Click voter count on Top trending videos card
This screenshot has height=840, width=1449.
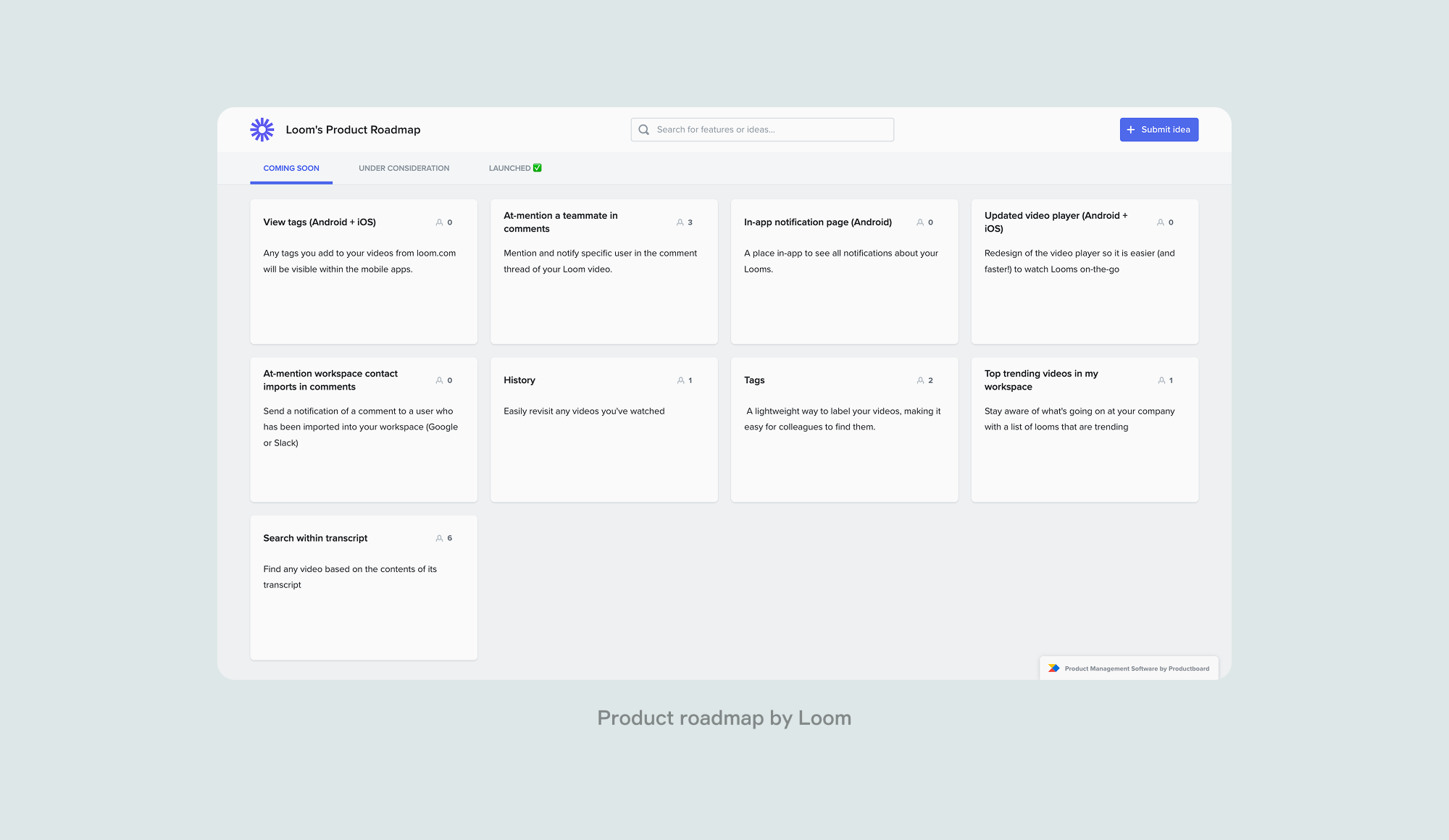pos(1170,379)
